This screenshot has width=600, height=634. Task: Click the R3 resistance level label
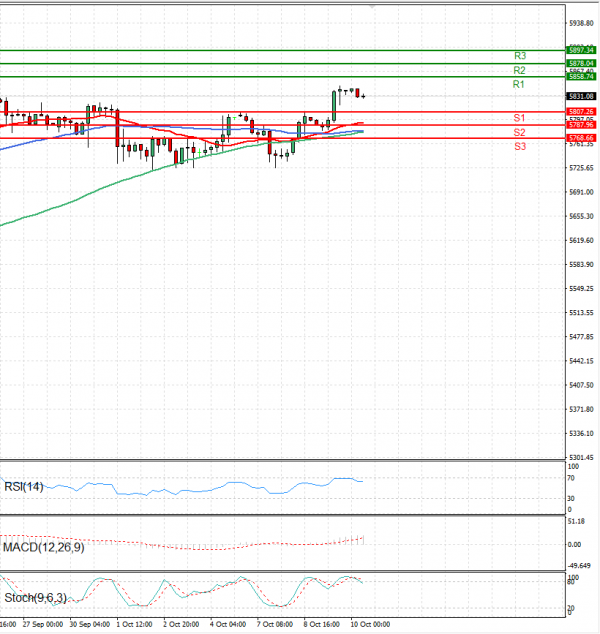coord(520,56)
